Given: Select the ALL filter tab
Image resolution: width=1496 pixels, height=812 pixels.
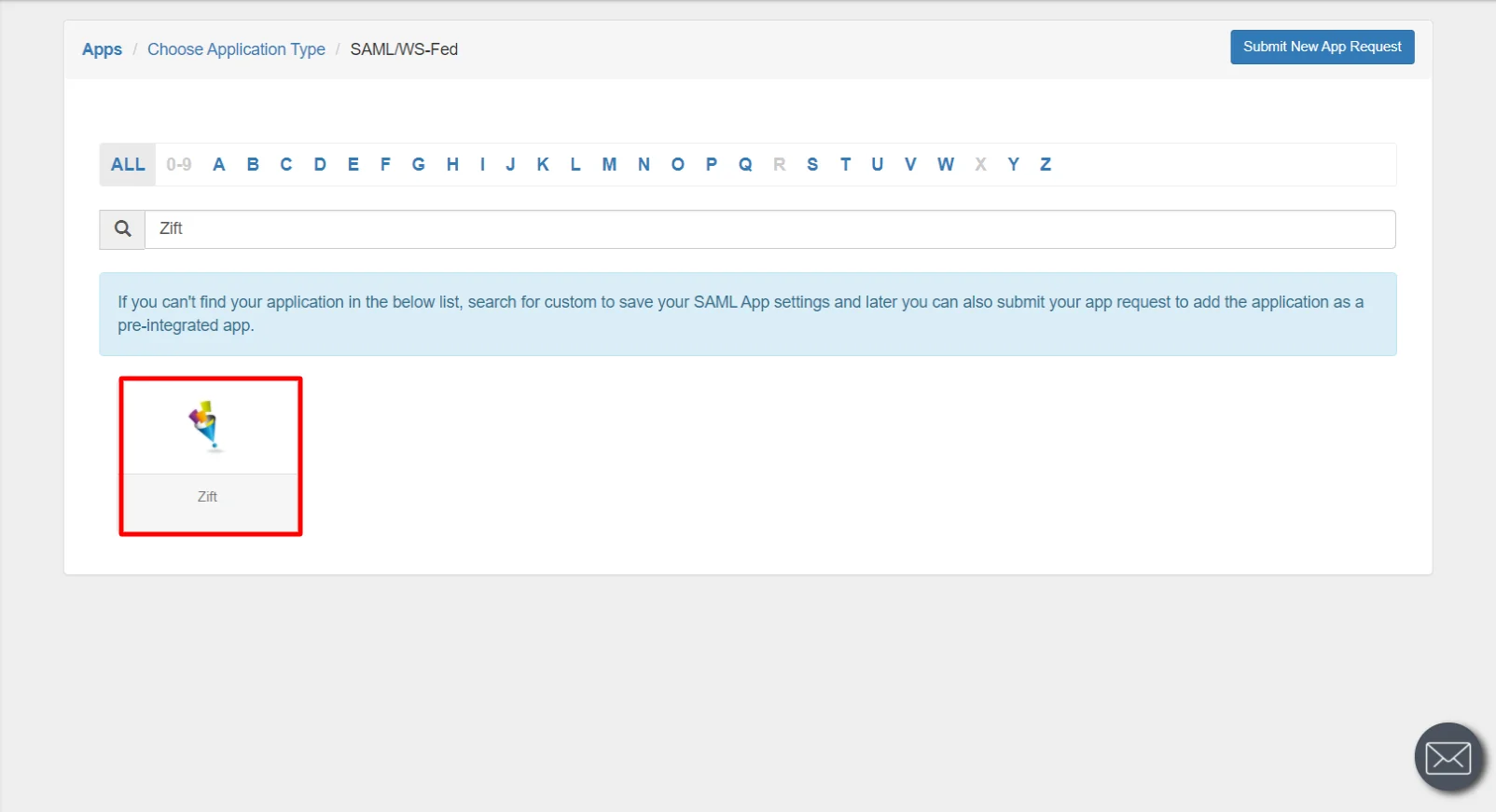Looking at the screenshot, I should pos(128,164).
